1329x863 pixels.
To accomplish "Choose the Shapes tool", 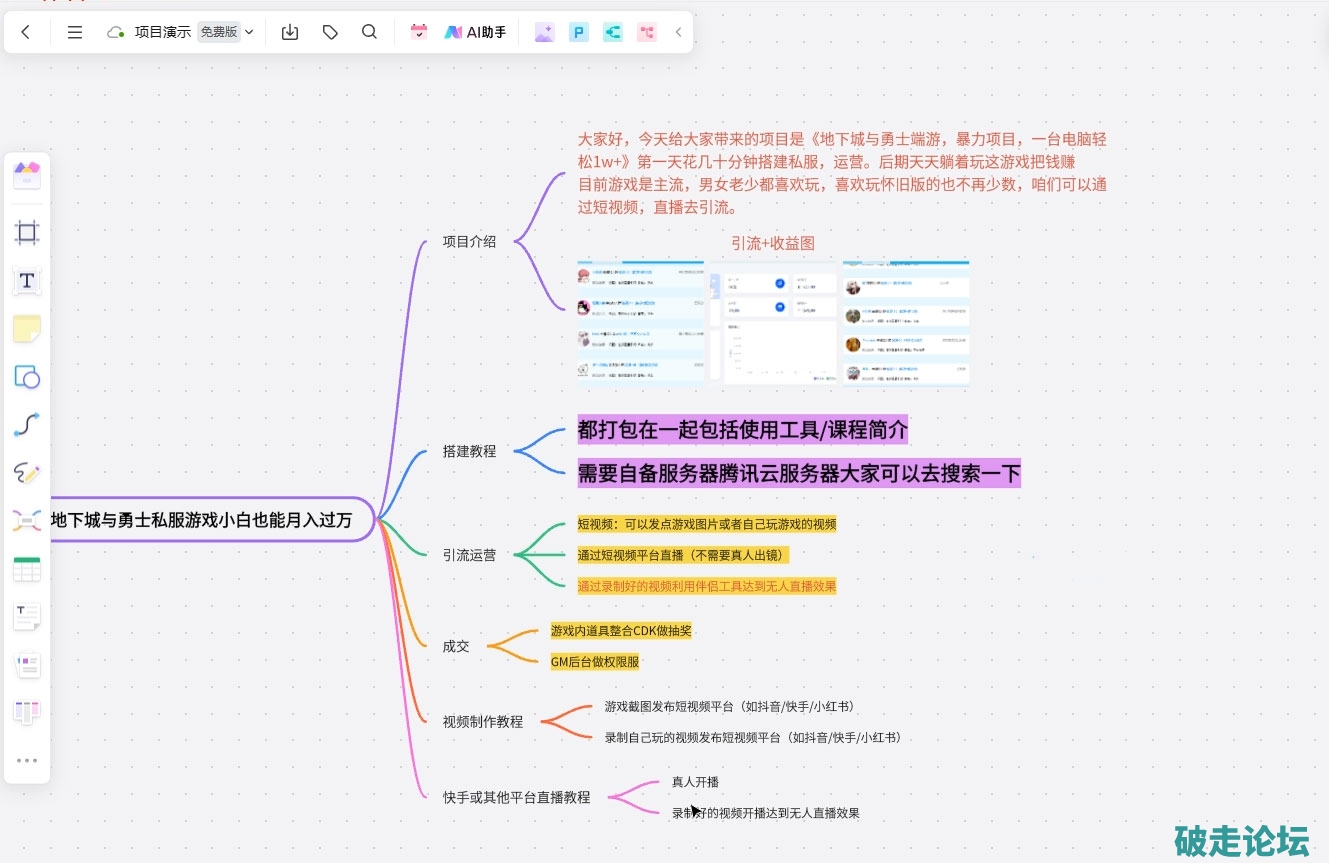I will click(x=27, y=377).
